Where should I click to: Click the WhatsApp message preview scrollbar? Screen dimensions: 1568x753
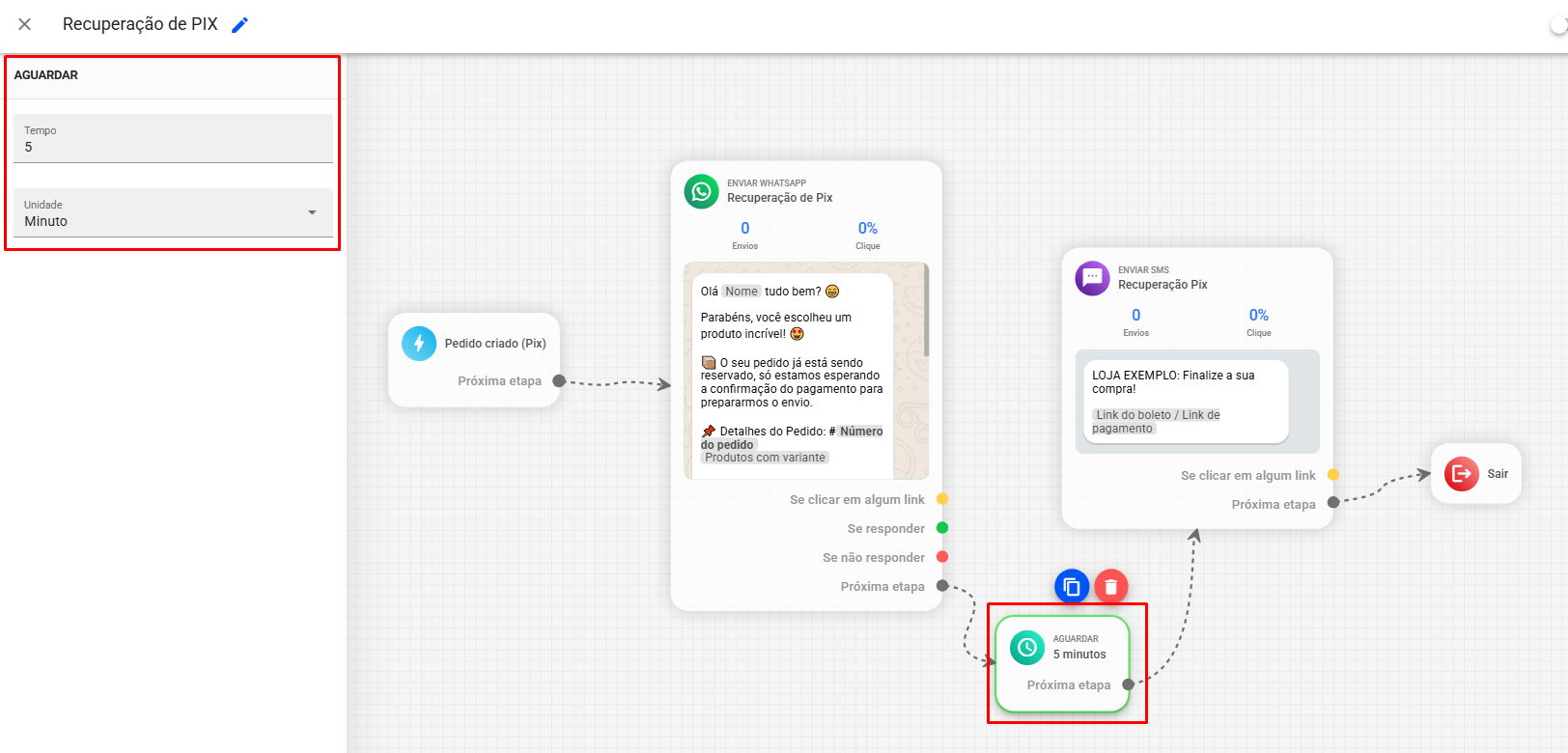click(926, 311)
